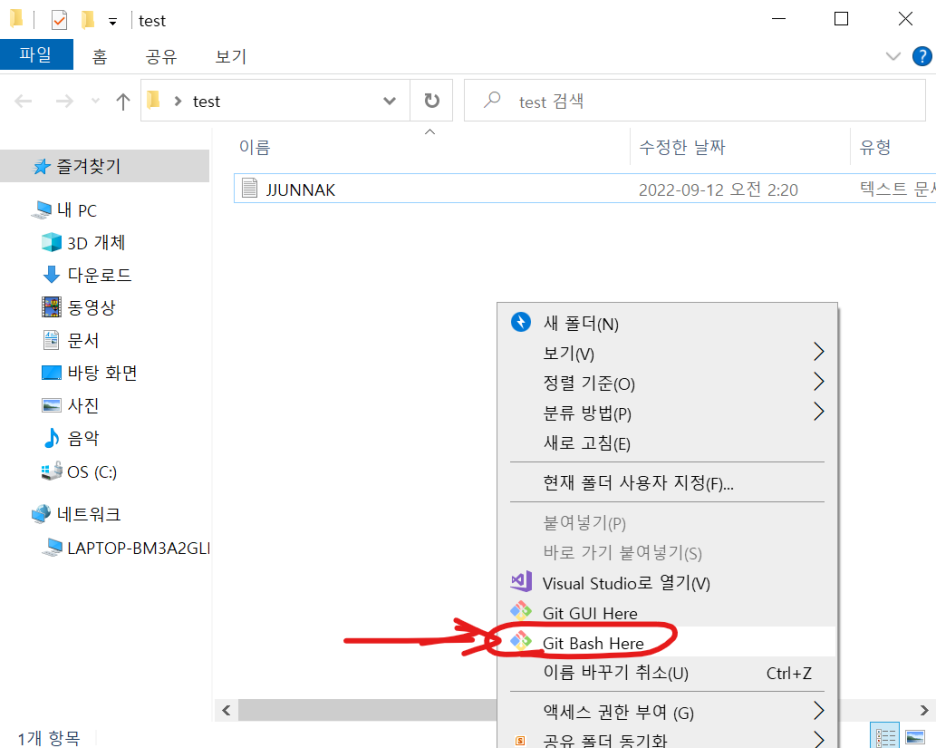Open the quick access toolbar customize dropdown

click(112, 22)
